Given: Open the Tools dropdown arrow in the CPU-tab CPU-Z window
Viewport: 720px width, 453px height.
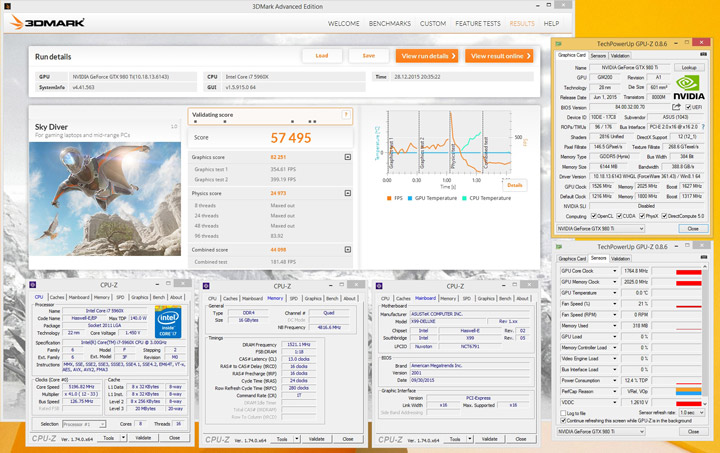Looking at the screenshot, I should coord(123,438).
